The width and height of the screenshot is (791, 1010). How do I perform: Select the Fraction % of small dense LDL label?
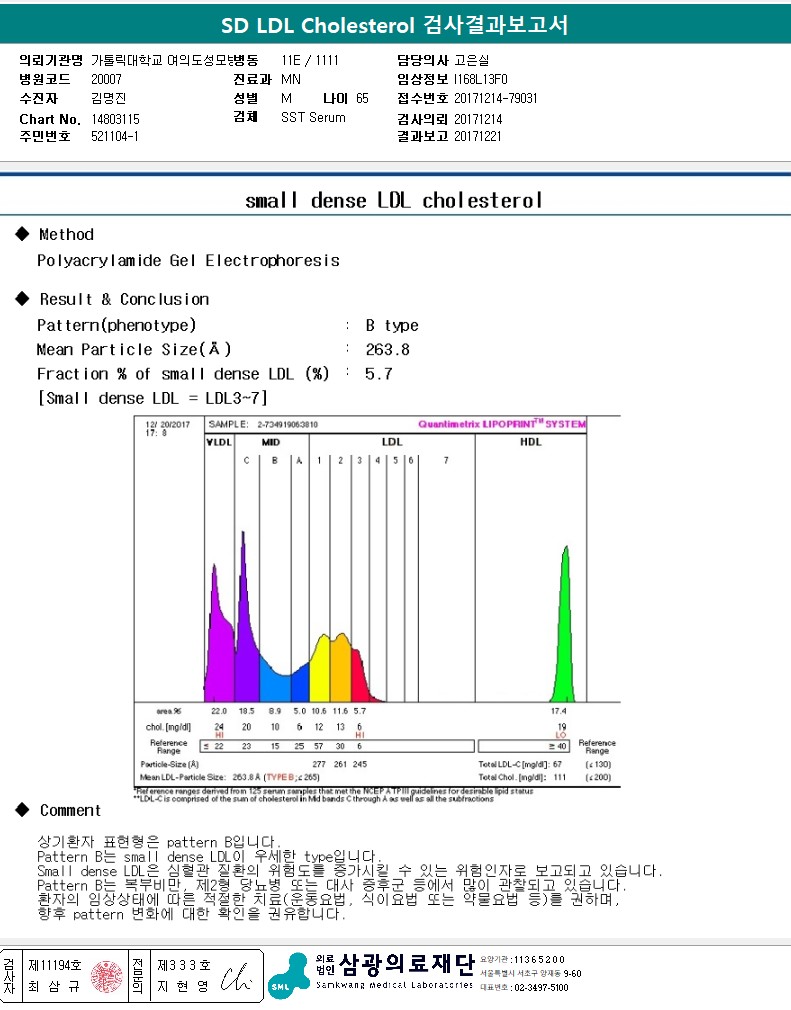(183, 374)
